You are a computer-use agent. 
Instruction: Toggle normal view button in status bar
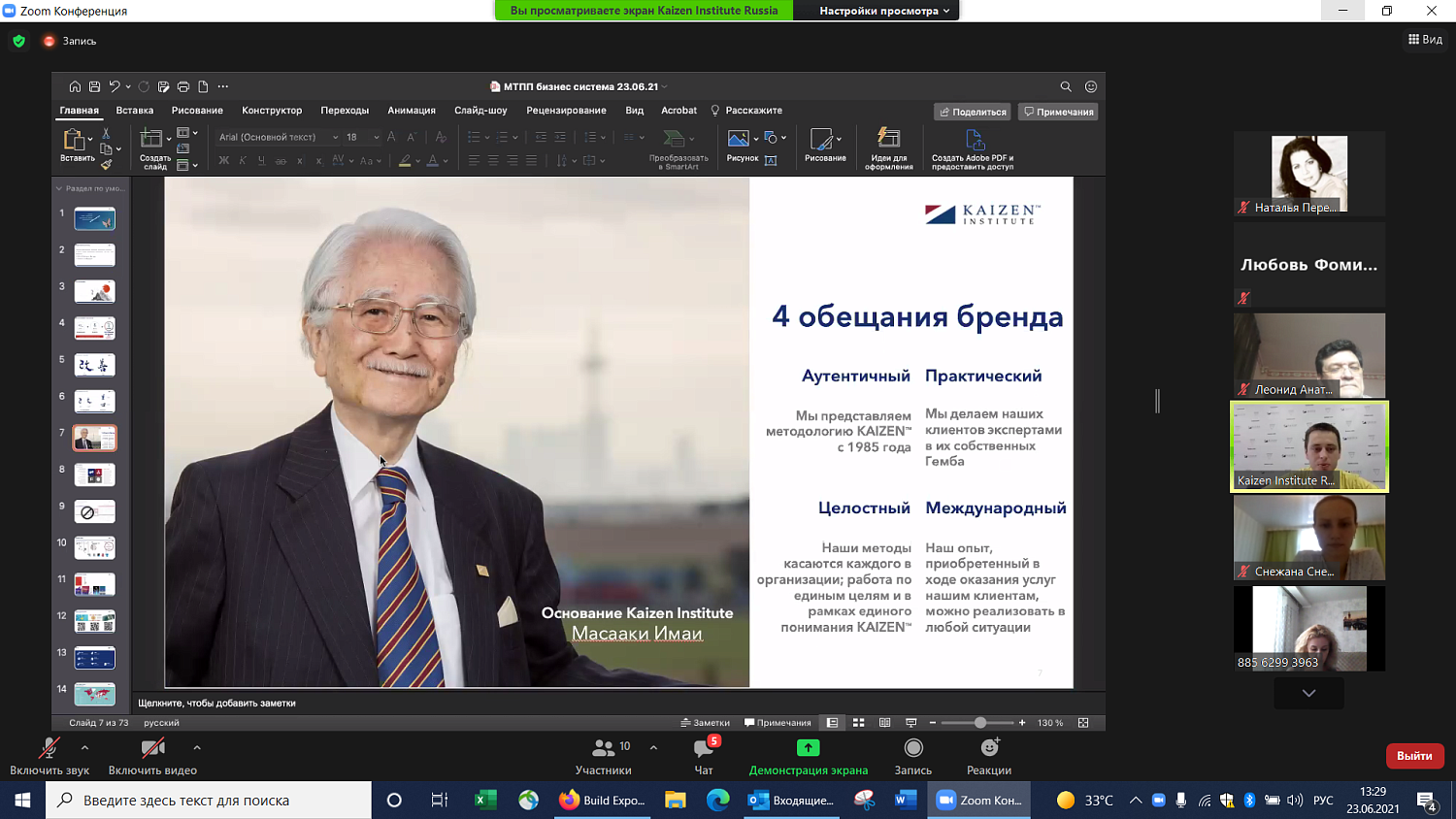(833, 723)
